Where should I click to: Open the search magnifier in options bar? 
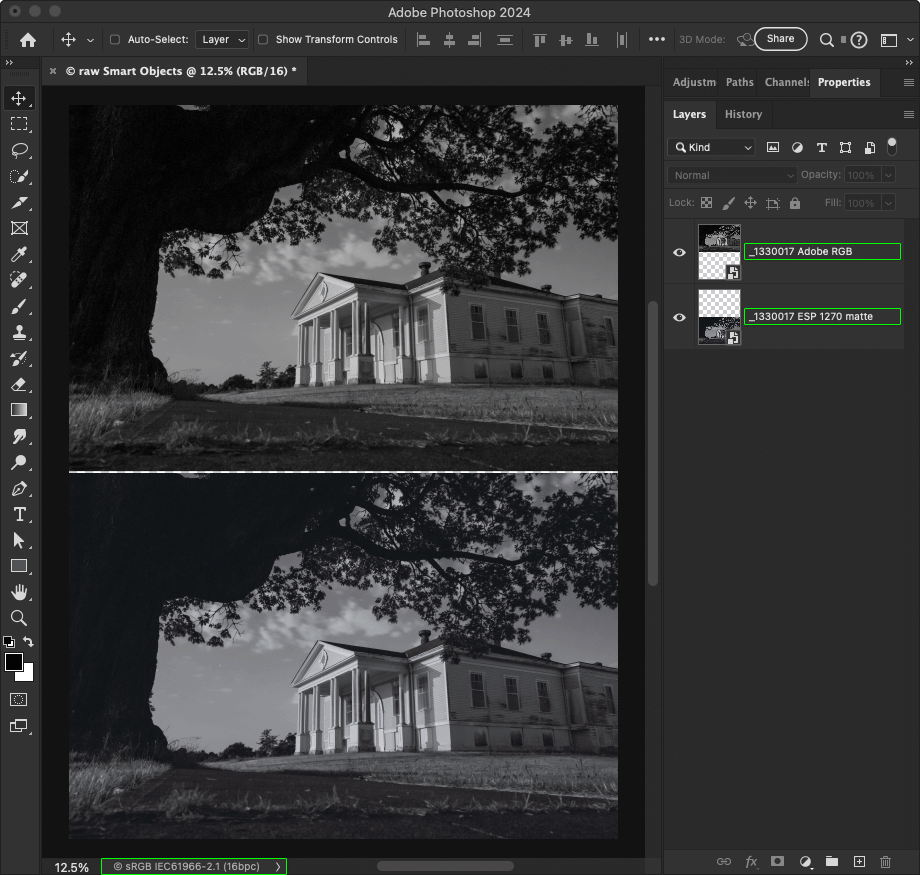pos(826,40)
